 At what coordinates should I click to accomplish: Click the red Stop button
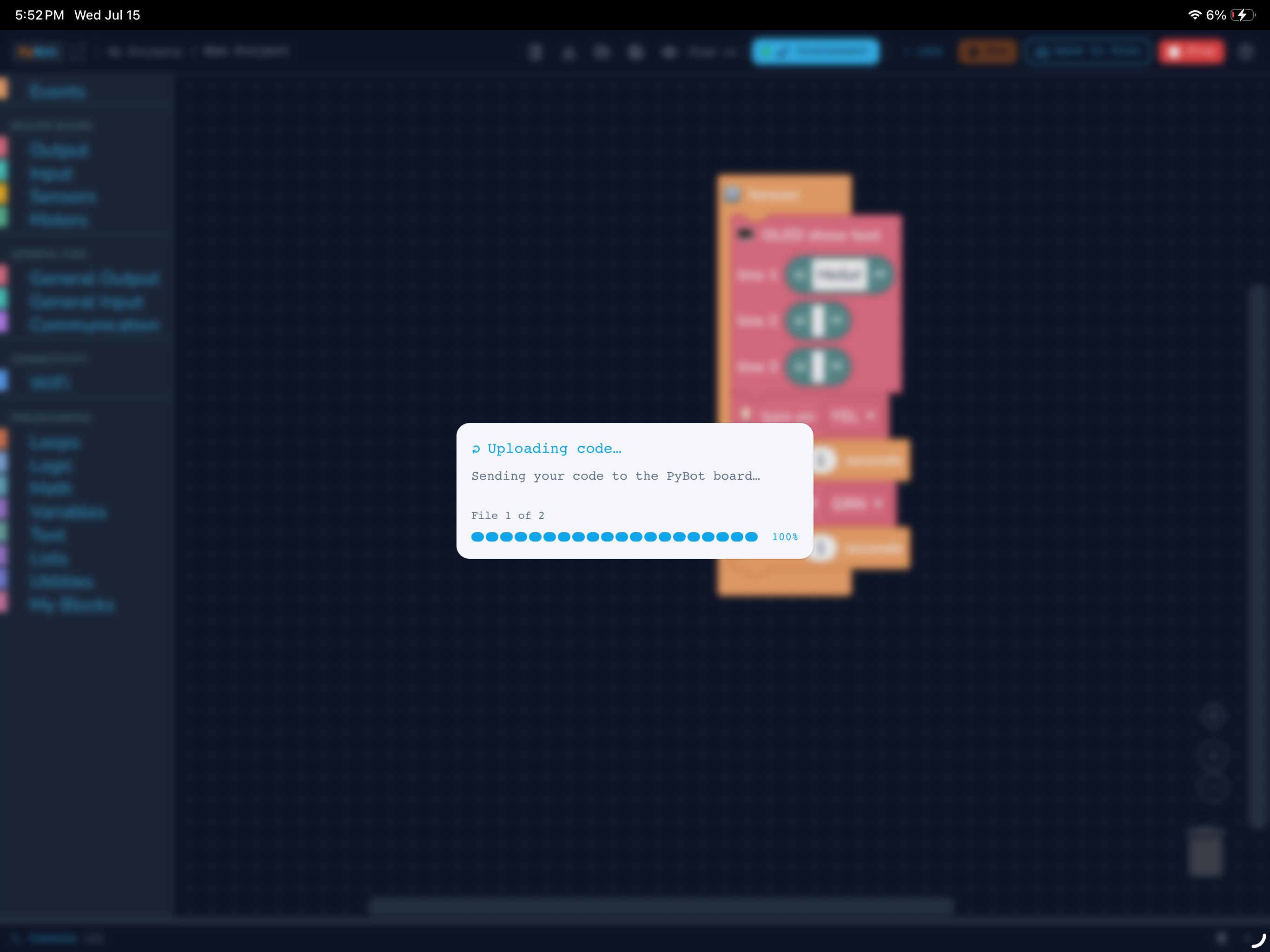pos(1191,52)
